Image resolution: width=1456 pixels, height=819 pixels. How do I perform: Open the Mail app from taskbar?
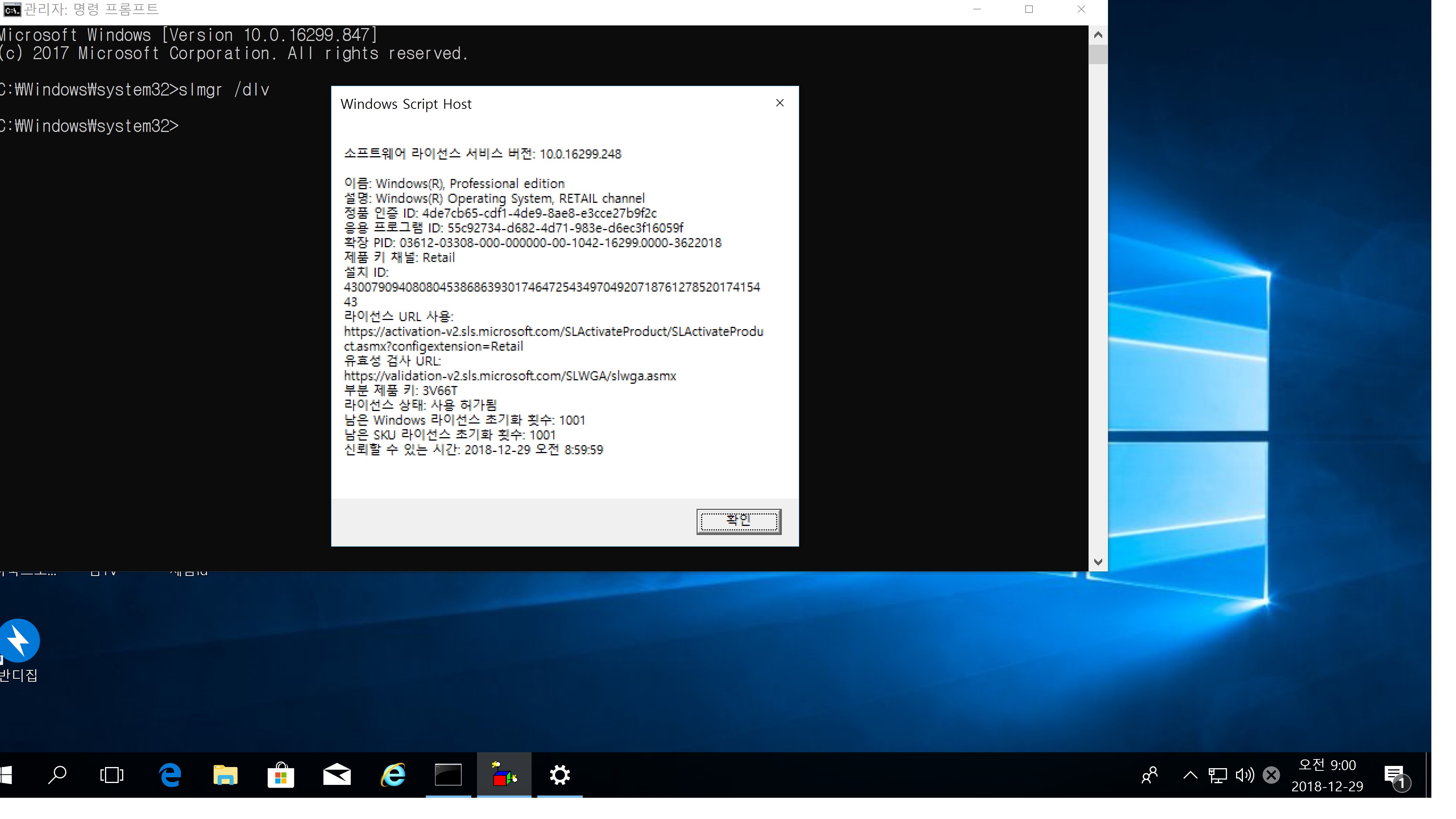[337, 774]
